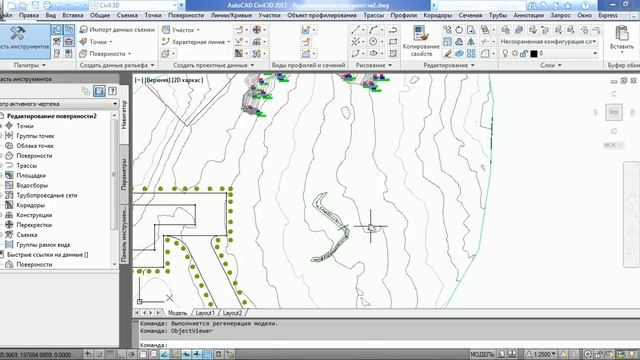Toggle the Prospector palette tab icon
640x360 pixels.
(x=57, y=30)
